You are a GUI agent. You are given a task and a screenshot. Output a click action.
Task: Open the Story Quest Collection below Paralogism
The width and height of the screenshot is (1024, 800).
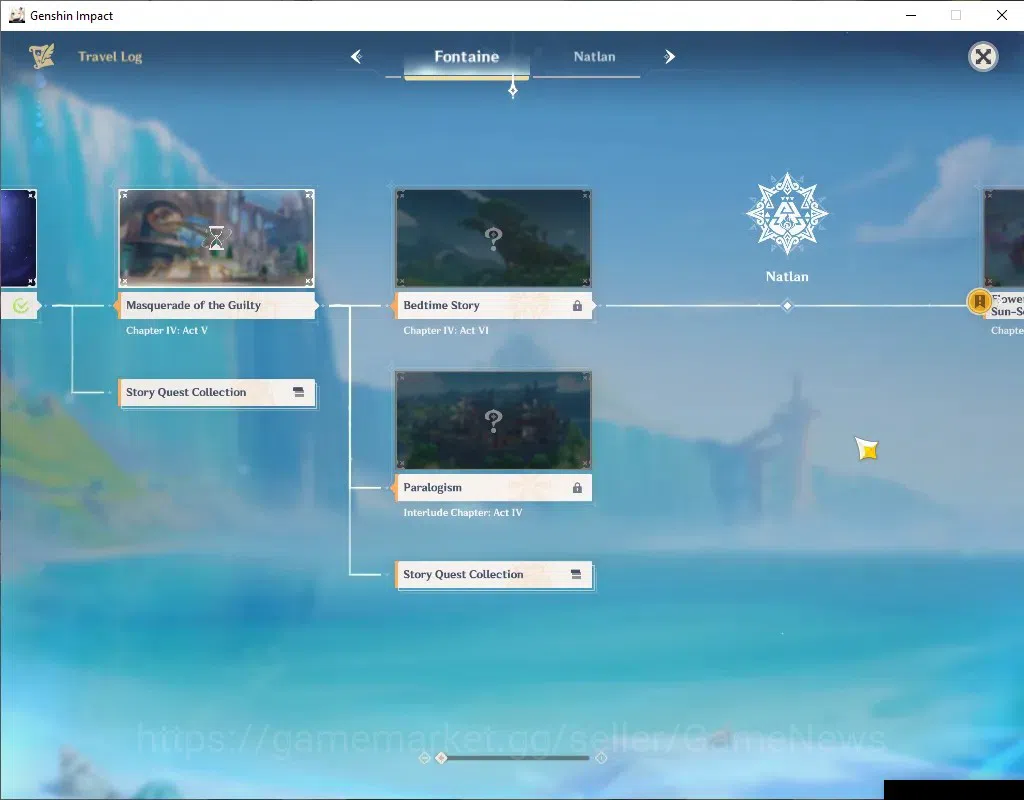pyautogui.click(x=494, y=575)
